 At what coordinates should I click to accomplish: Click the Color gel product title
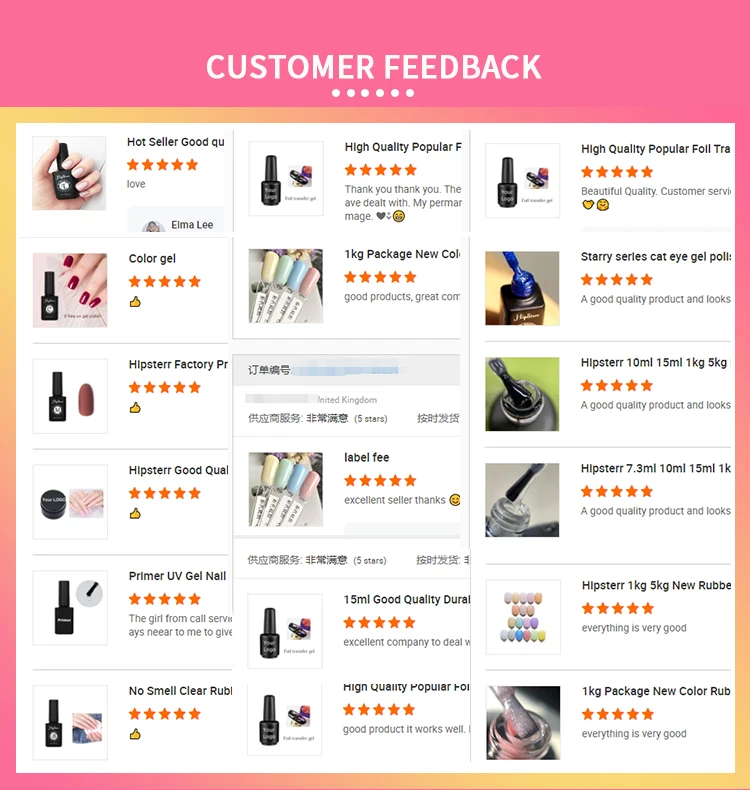tap(152, 258)
